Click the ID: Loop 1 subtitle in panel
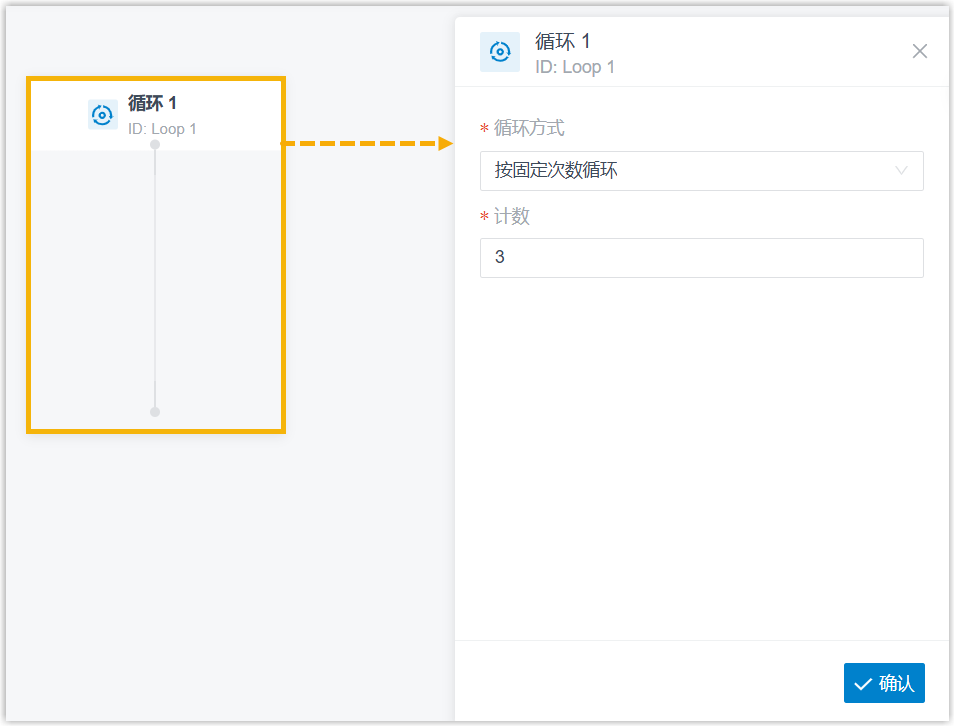955x727 pixels. click(574, 67)
